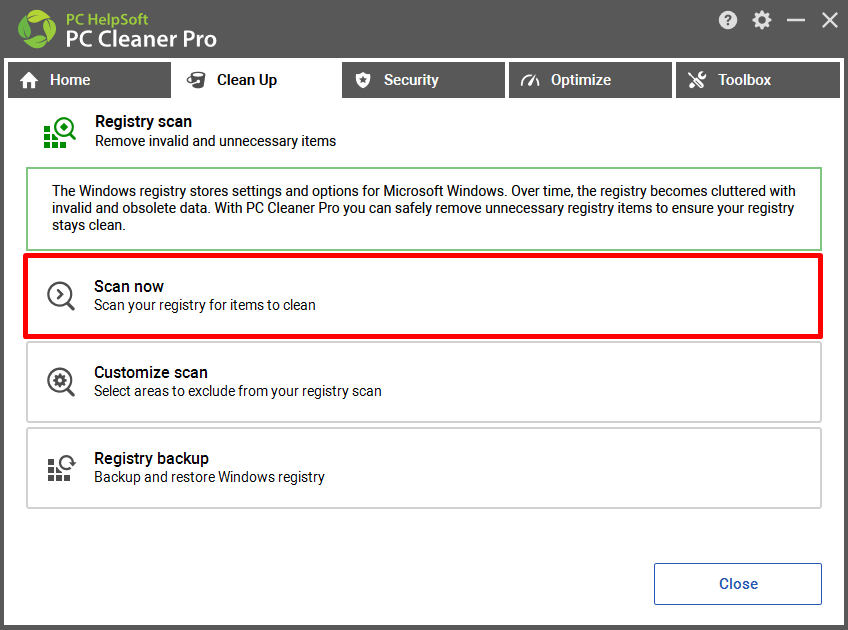
Task: Click the Optimize speedometer icon
Action: [x=530, y=81]
